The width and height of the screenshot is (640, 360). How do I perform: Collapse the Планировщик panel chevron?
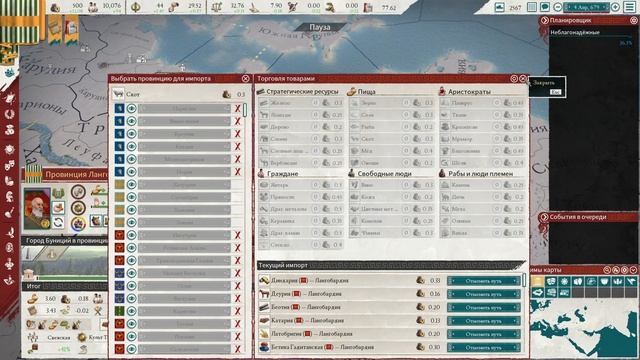coord(544,20)
